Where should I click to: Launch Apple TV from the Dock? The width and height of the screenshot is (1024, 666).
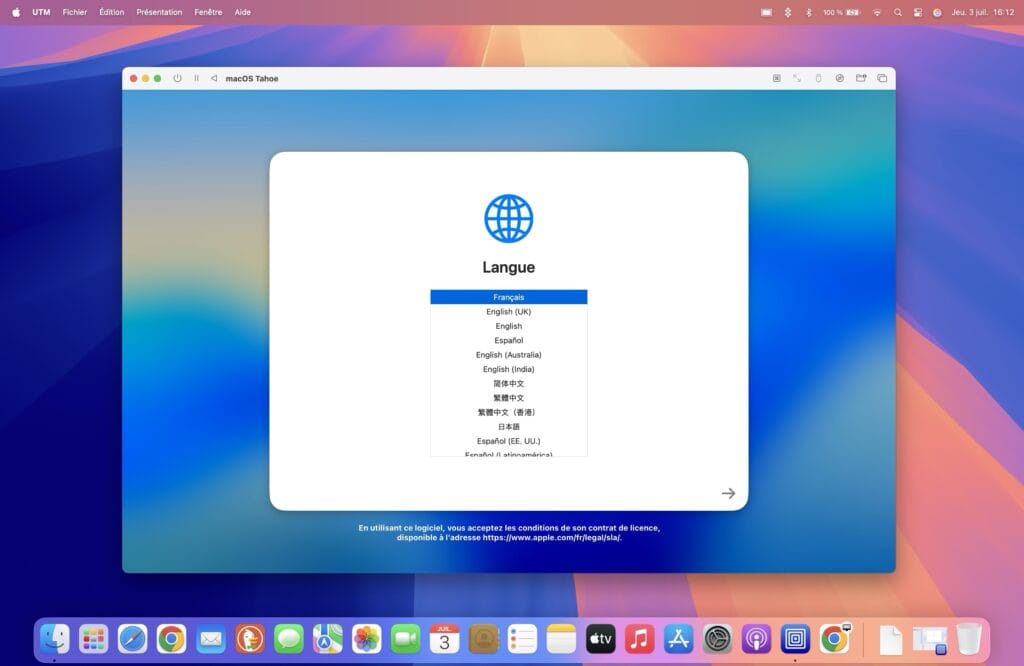click(x=600, y=639)
